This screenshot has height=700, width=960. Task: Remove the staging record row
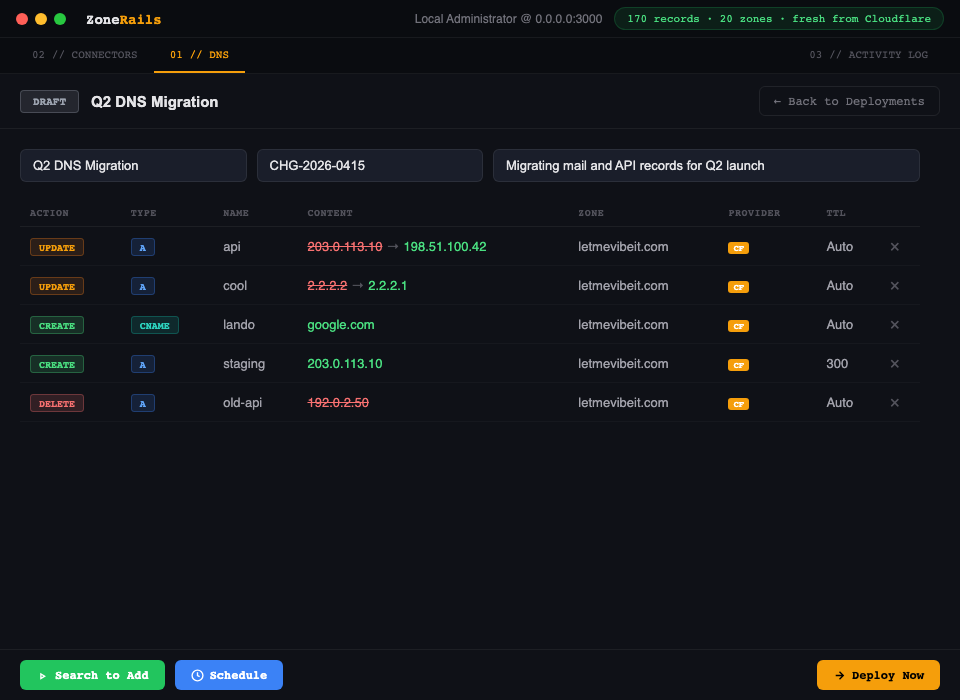point(894,364)
